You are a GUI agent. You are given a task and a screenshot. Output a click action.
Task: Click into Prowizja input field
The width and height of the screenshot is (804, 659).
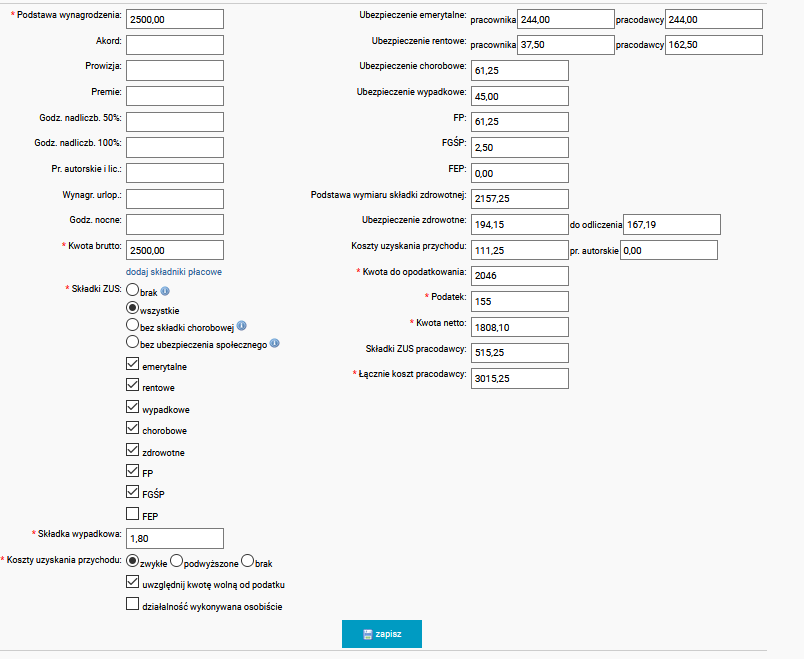pos(175,70)
